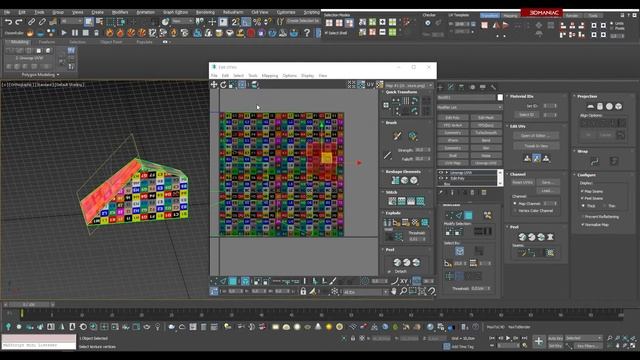The image size is (640, 360).
Task: Click the Play Animation button in bottom controls
Action: 508,338
